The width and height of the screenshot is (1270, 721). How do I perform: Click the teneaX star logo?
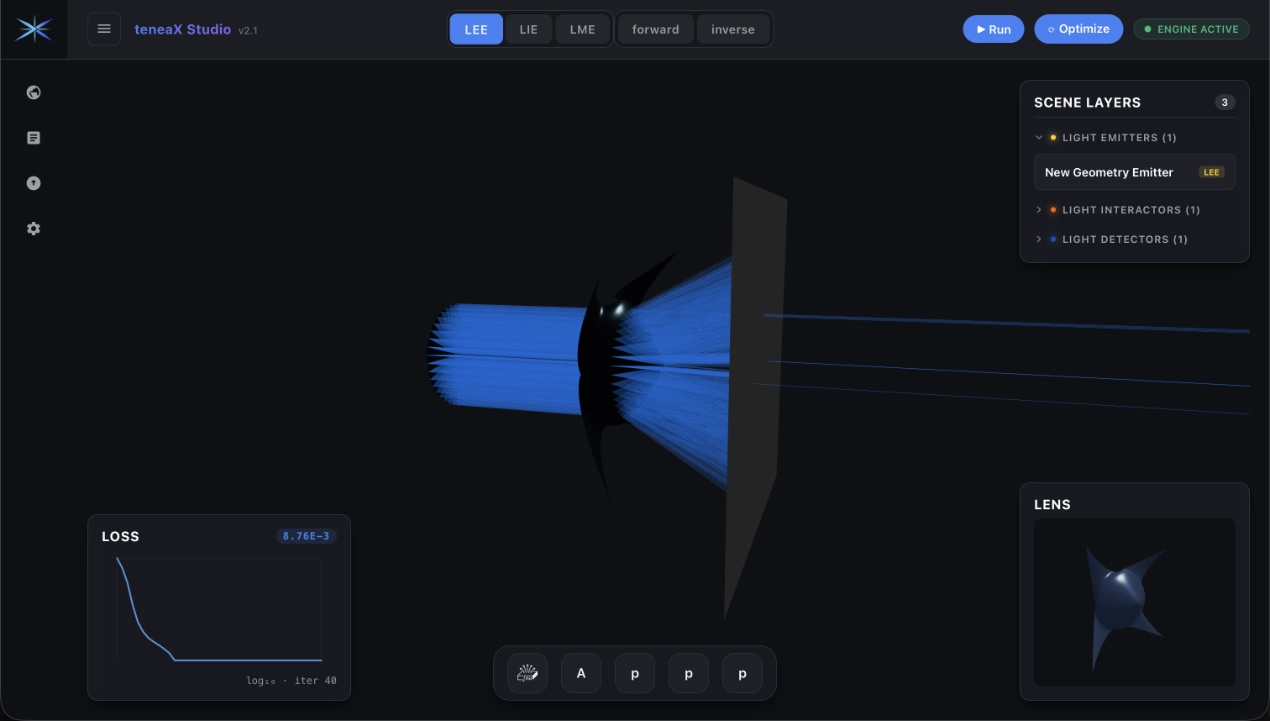click(x=33, y=29)
